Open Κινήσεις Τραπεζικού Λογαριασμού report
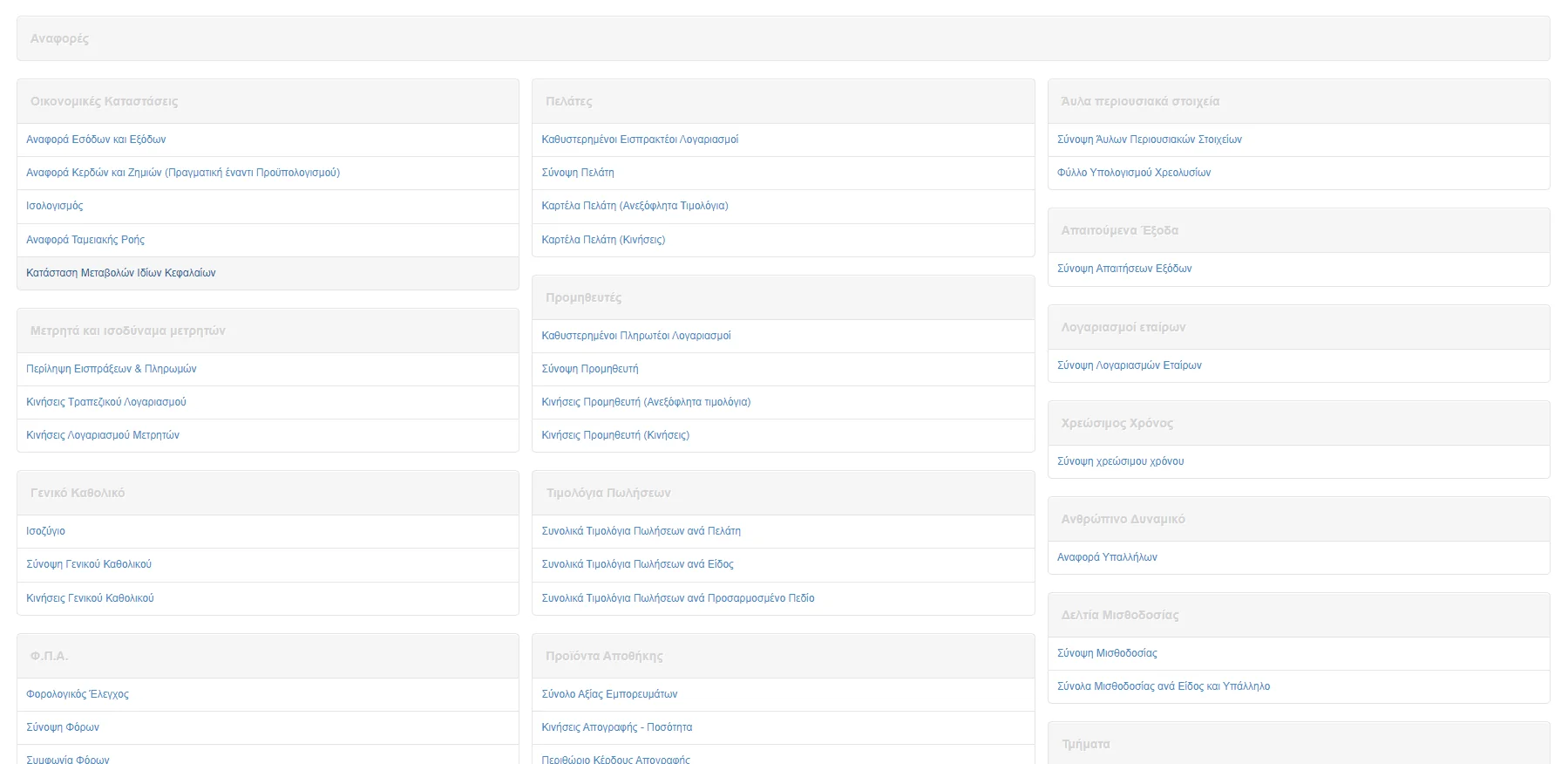Image resolution: width=1568 pixels, height=764 pixels. click(x=106, y=402)
